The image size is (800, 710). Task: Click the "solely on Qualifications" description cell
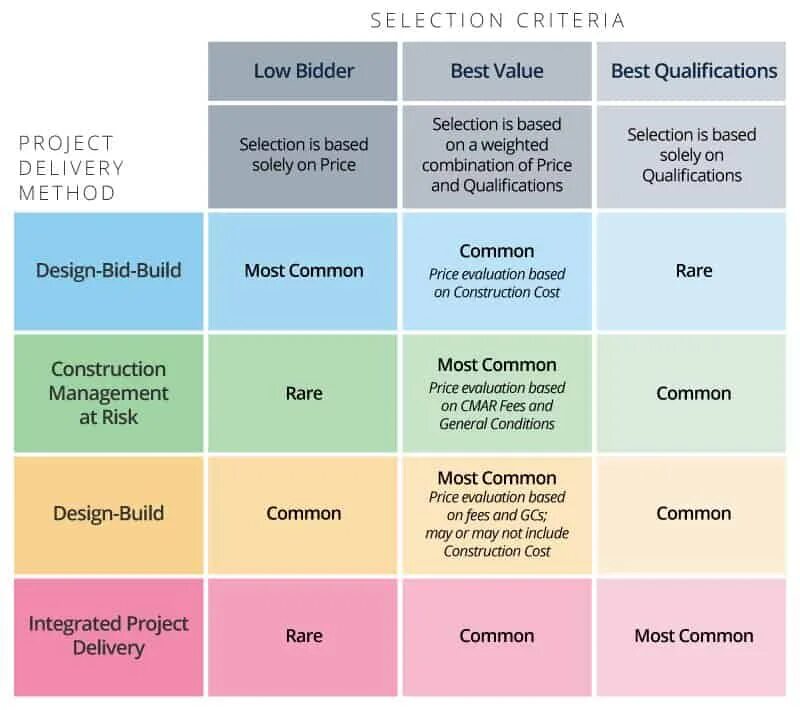pos(693,155)
